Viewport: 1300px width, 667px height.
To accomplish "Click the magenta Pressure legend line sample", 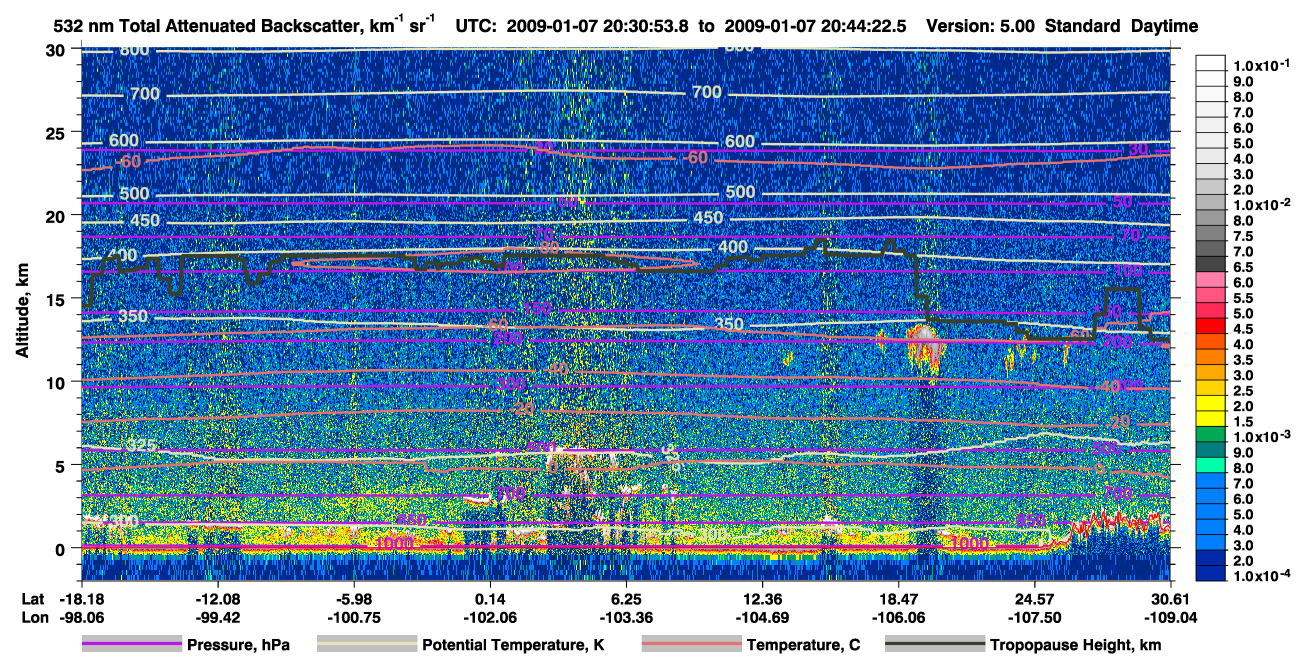I will [x=131, y=645].
